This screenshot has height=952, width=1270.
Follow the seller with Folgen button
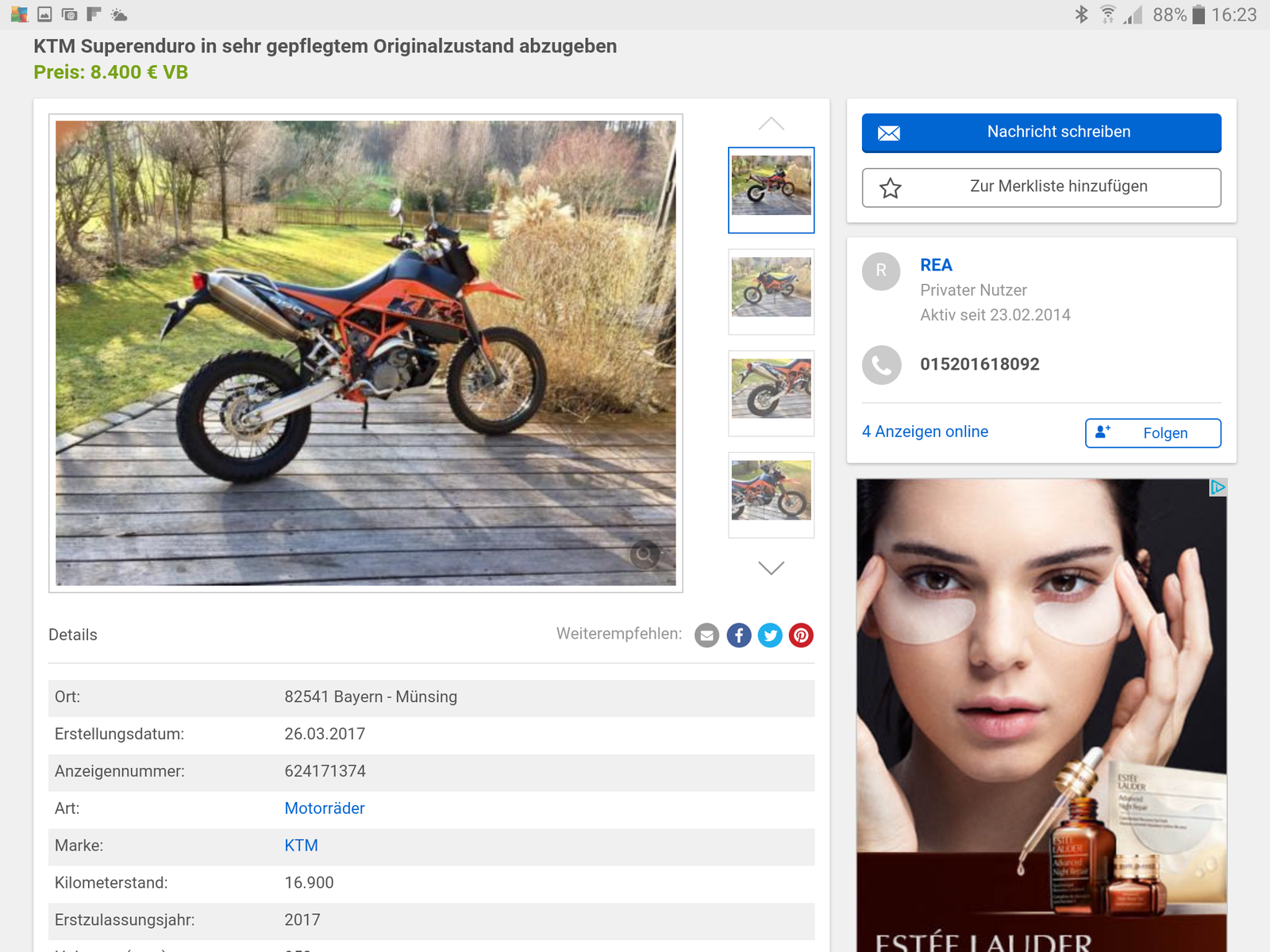click(1153, 433)
